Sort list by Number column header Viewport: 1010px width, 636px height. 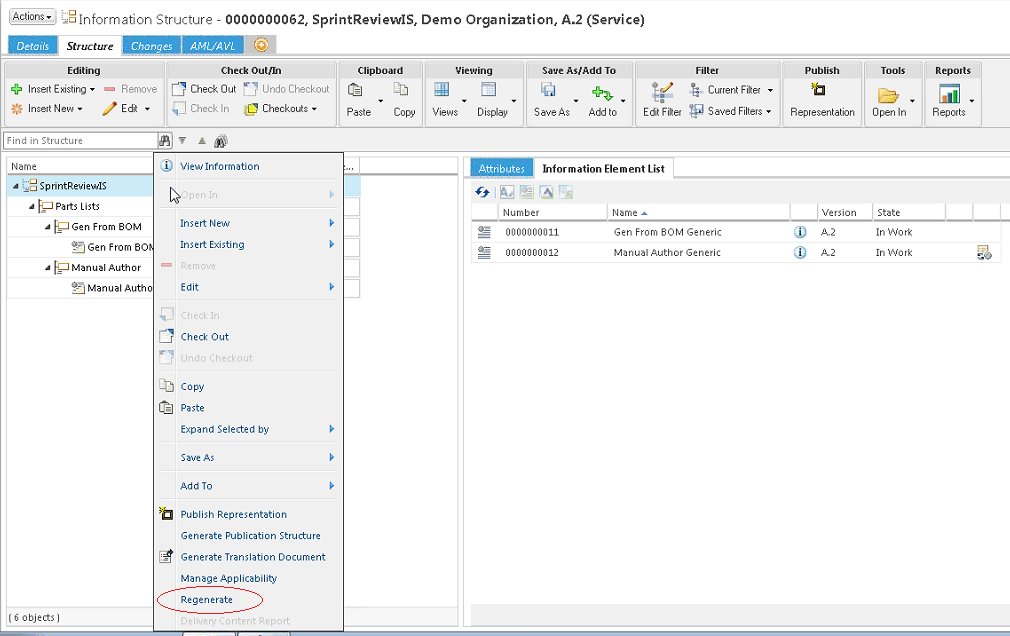[520, 213]
